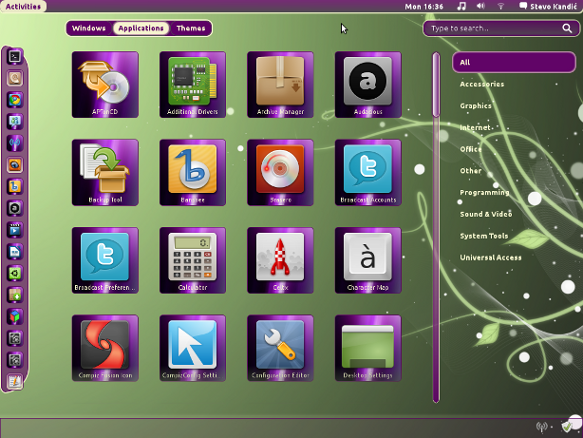Filter apps by Accessories

coord(482,84)
